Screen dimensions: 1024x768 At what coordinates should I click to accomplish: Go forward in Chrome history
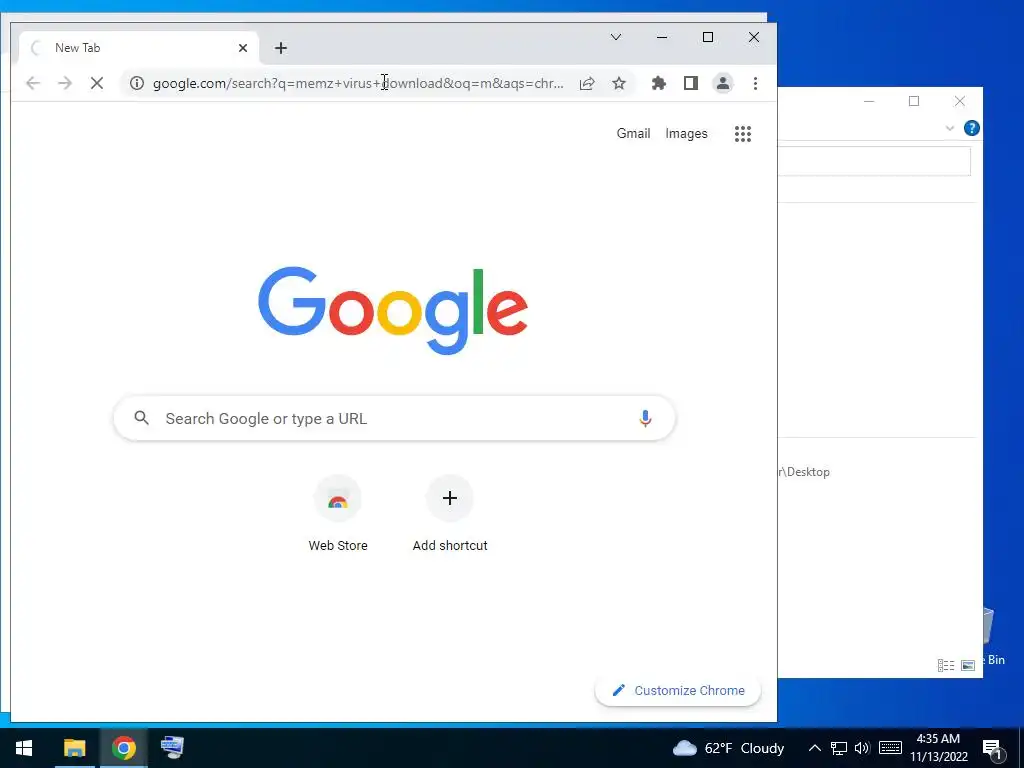[x=65, y=83]
